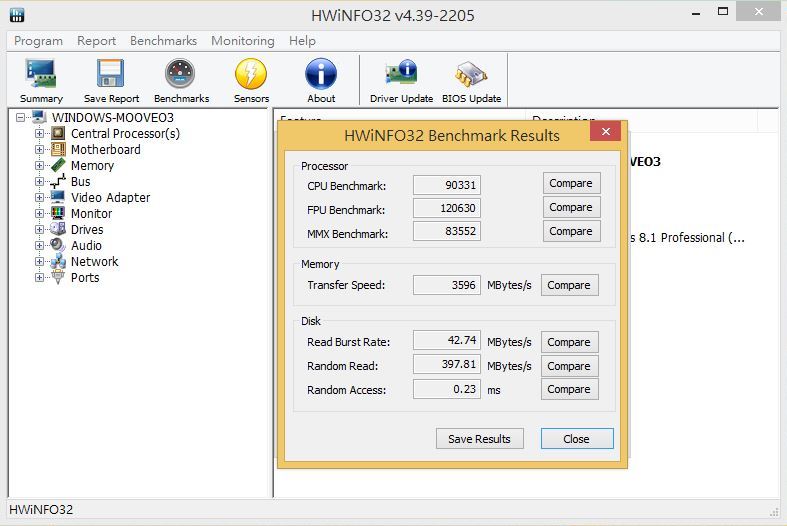This screenshot has height=526, width=787.
Task: Compare the Random Read result
Action: point(569,366)
